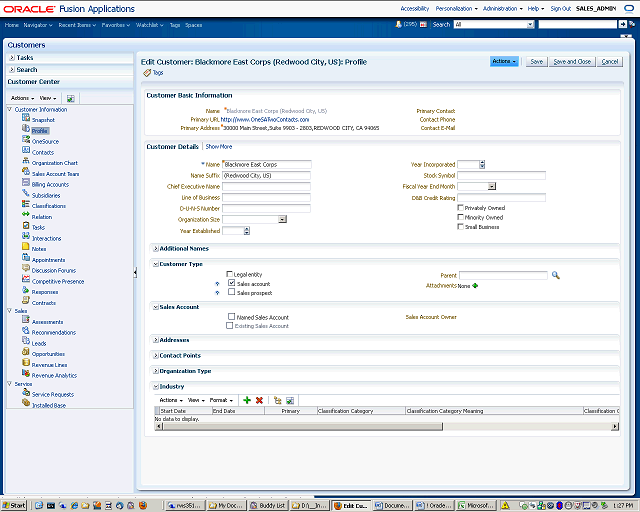Open the Navigator menu in the top bar
Viewport: 640px width, 512px height.
click(x=36, y=23)
